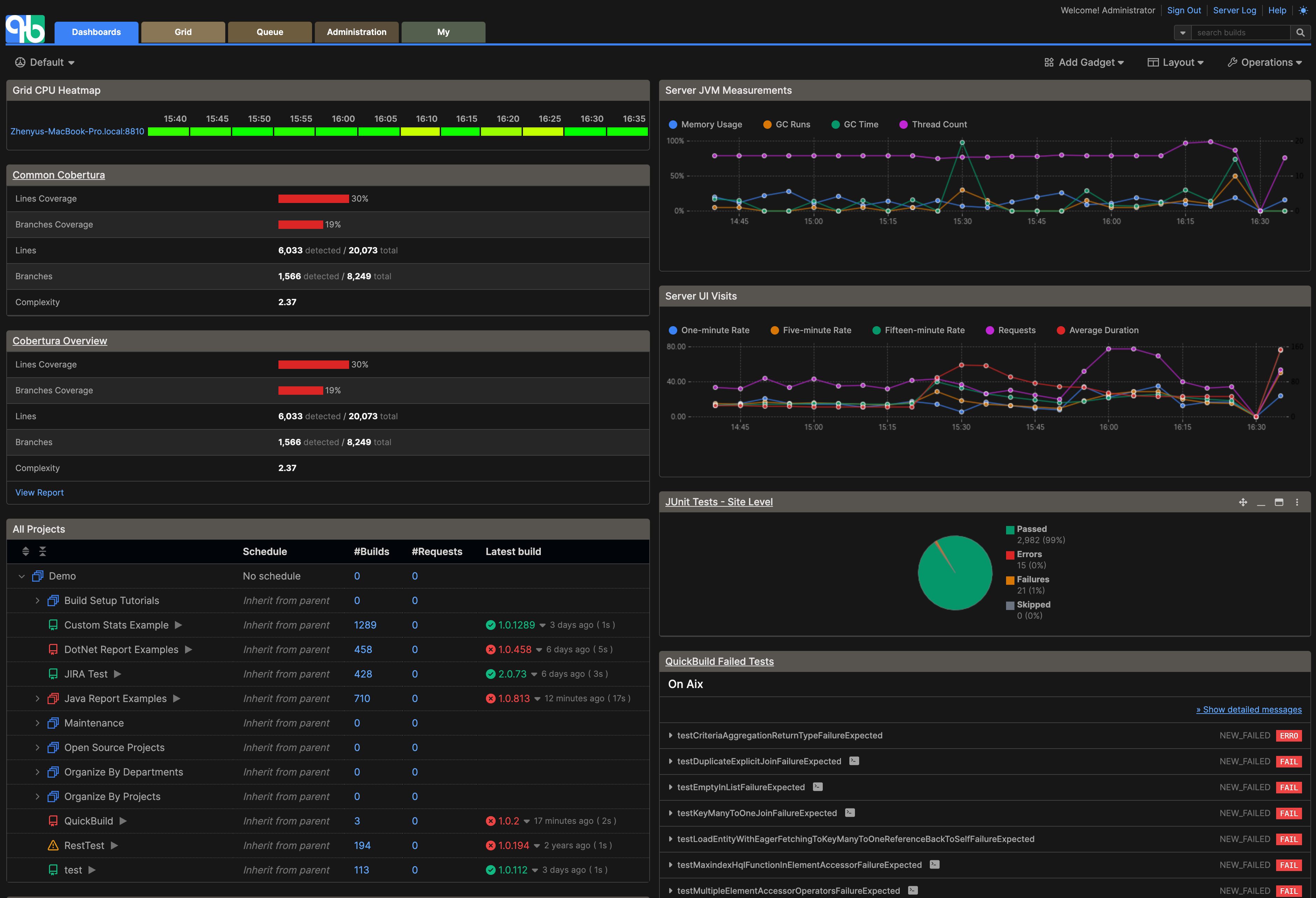Toggle the Thread Count legend series
1316x898 pixels.
(933, 125)
